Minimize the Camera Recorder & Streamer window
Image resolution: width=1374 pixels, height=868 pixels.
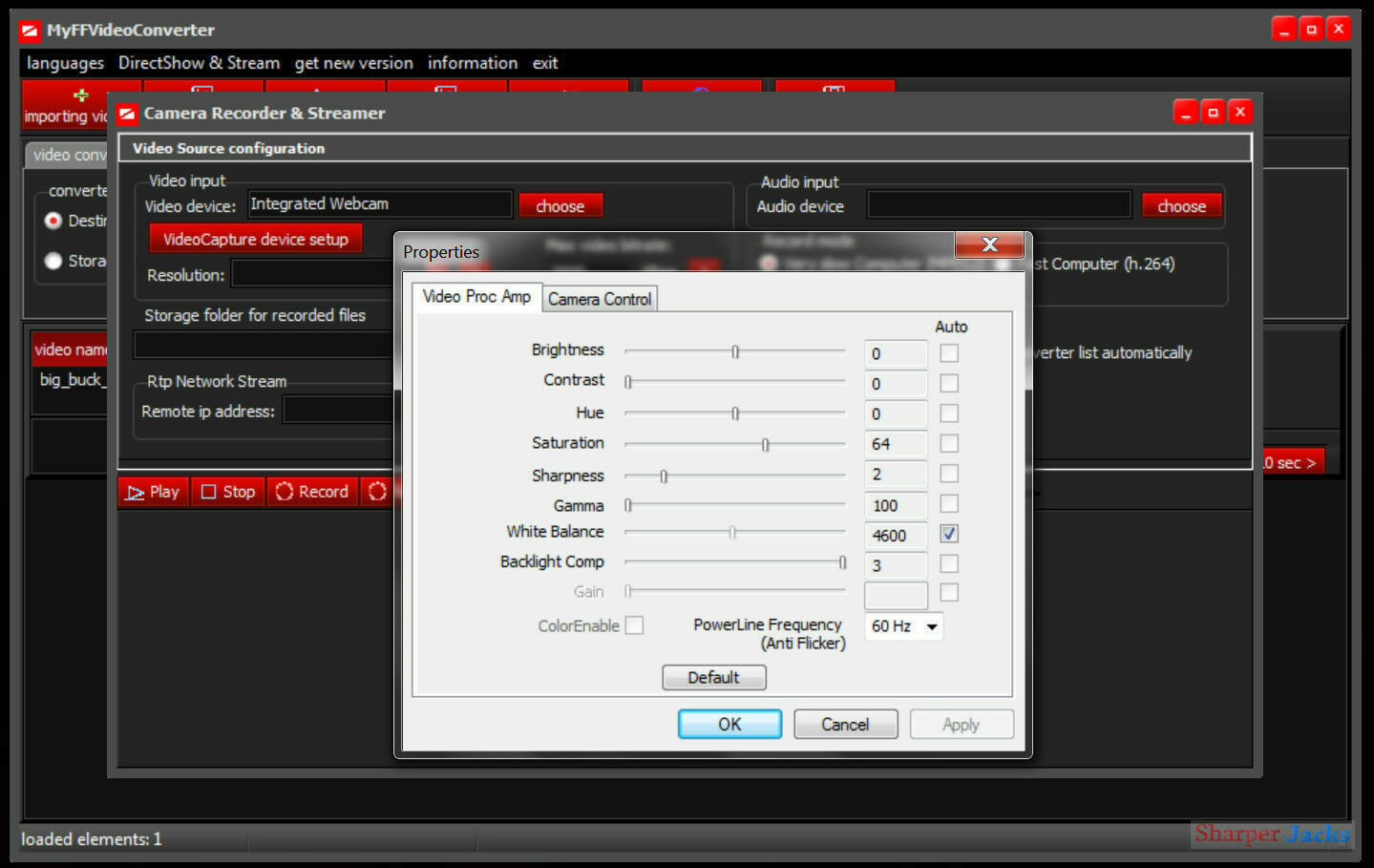click(x=1186, y=112)
